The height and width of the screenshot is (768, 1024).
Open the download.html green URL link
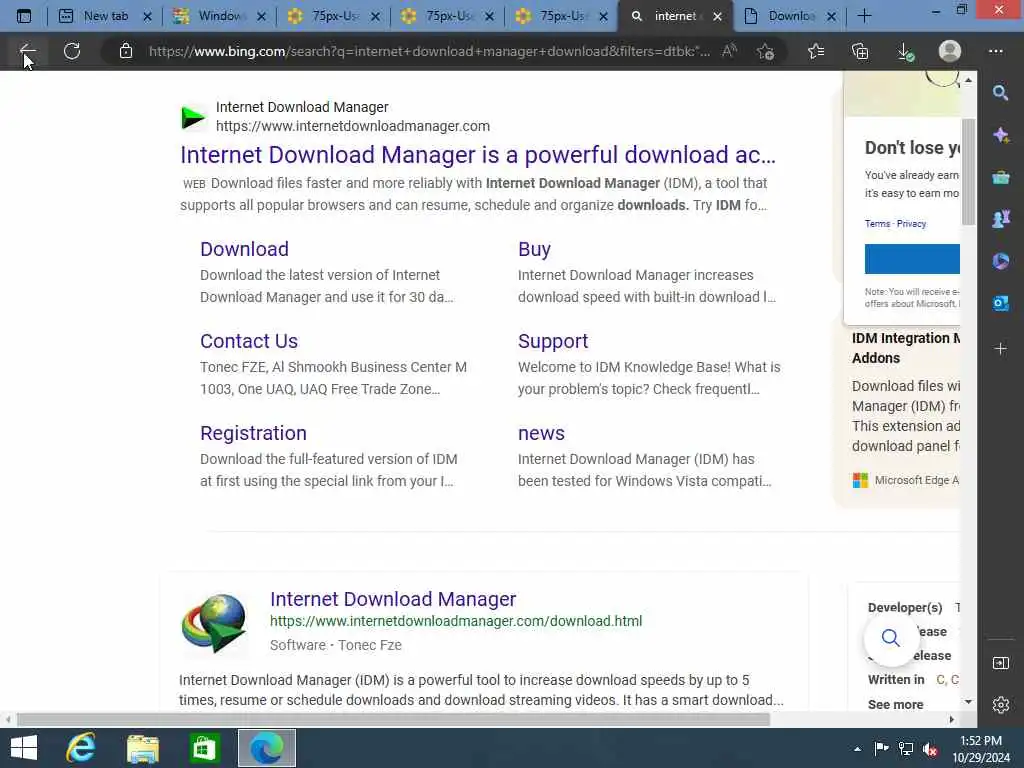tap(456, 621)
